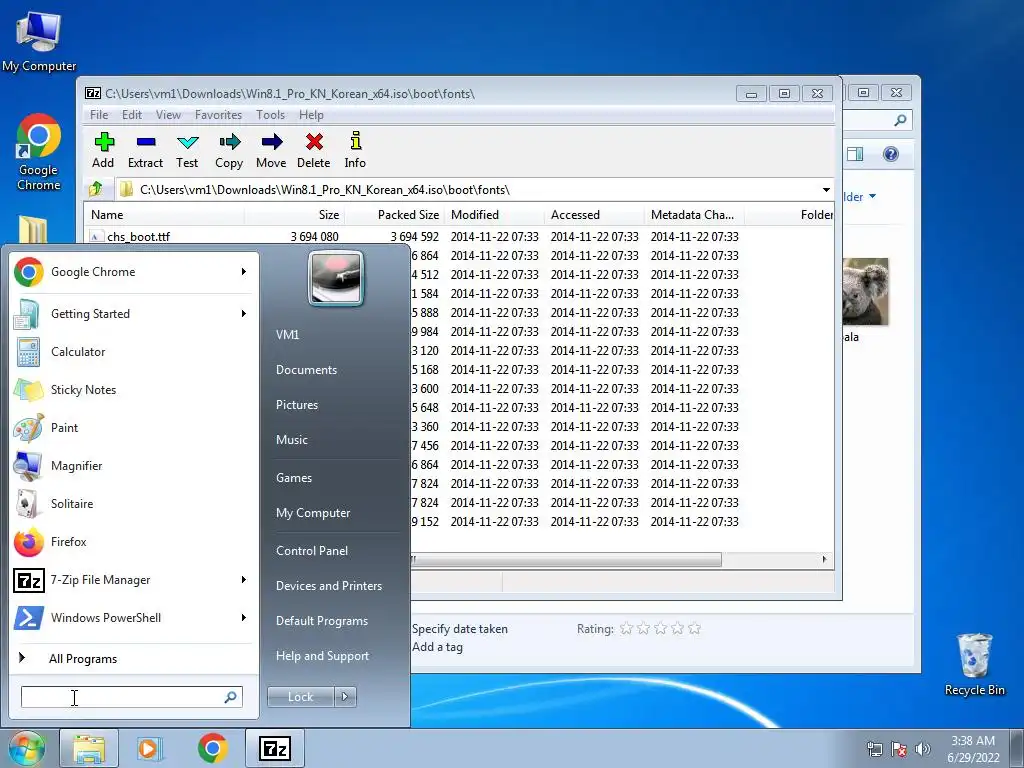Viewport: 1024px width, 768px height.
Task: Click the Copy toolbar icon
Action: pyautogui.click(x=229, y=151)
